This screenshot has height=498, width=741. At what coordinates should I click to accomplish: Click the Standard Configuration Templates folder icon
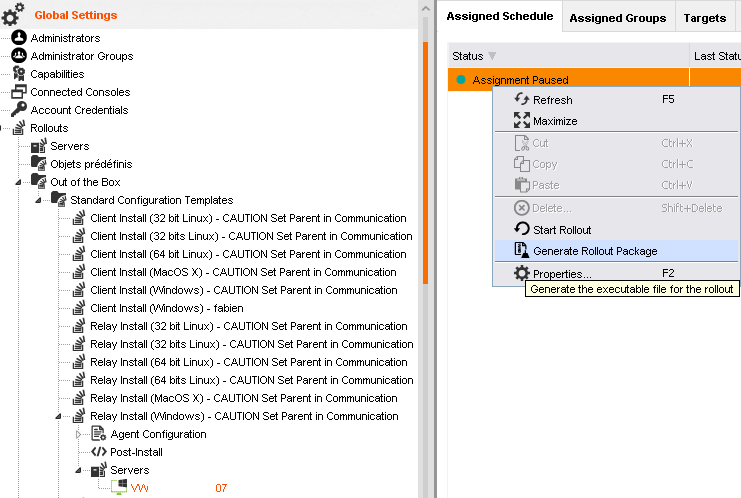[x=59, y=199]
